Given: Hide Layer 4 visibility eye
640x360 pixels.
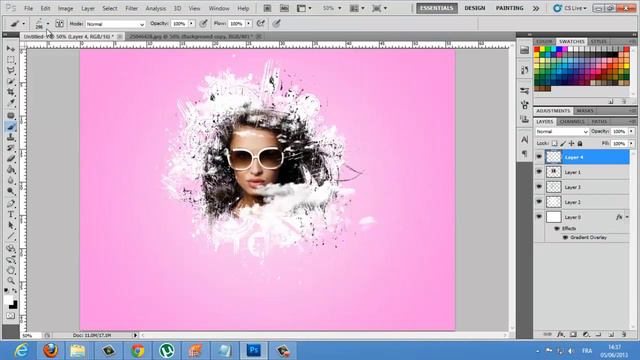Looking at the screenshot, I should coord(539,157).
